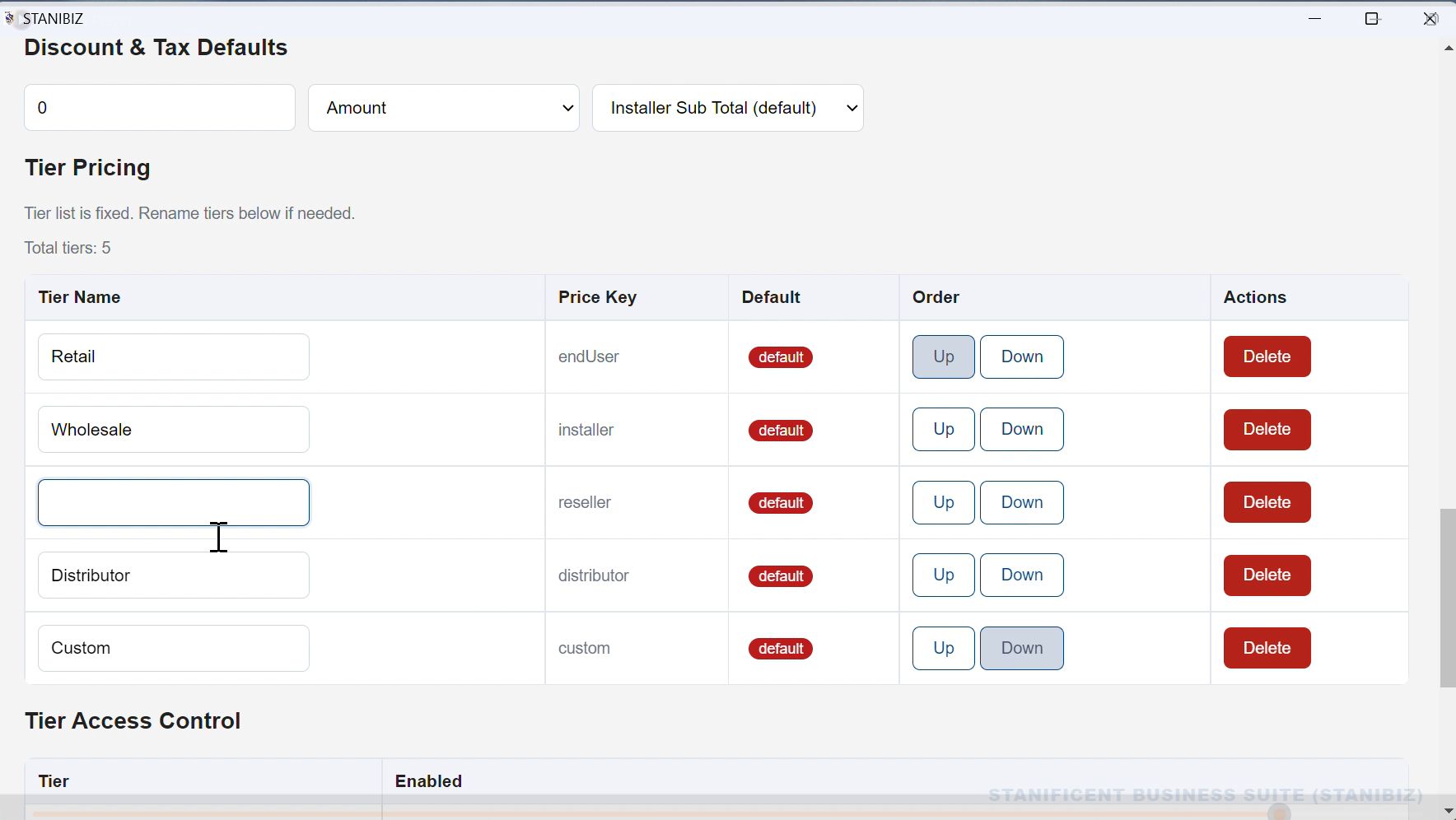This screenshot has width=1456, height=820.
Task: Delete the Wholesale tier
Action: (1266, 430)
